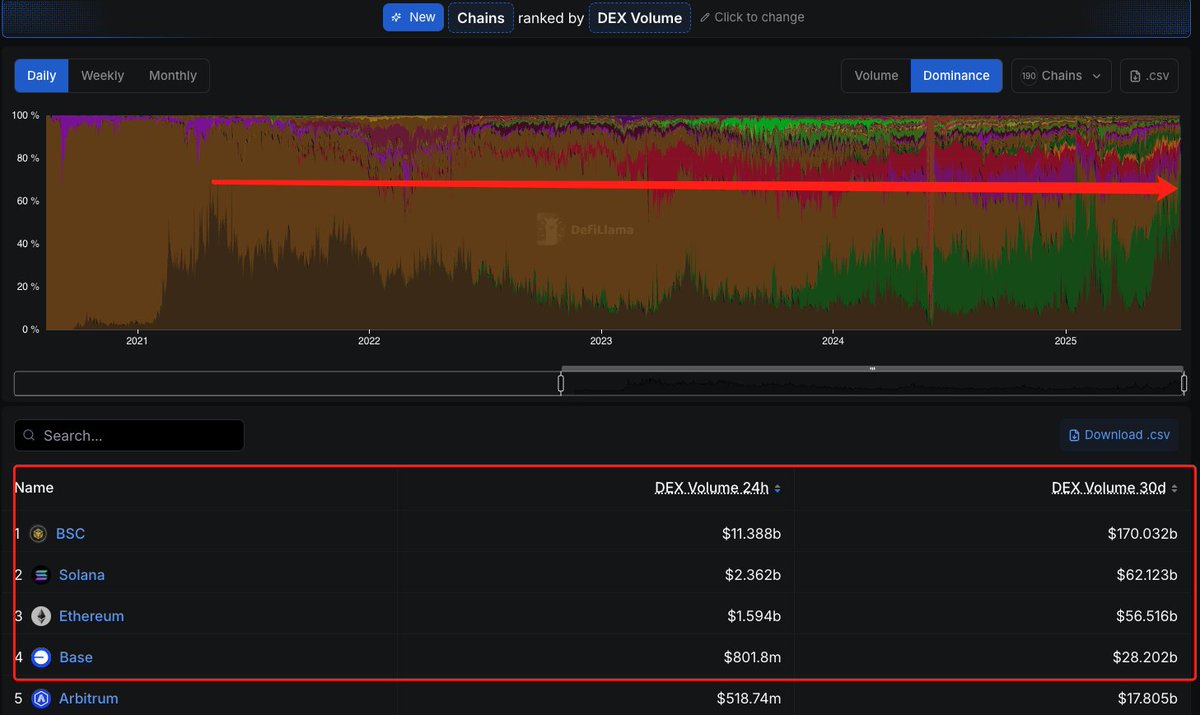Click into the Search input field
The height and width of the screenshot is (715, 1200).
coord(129,435)
